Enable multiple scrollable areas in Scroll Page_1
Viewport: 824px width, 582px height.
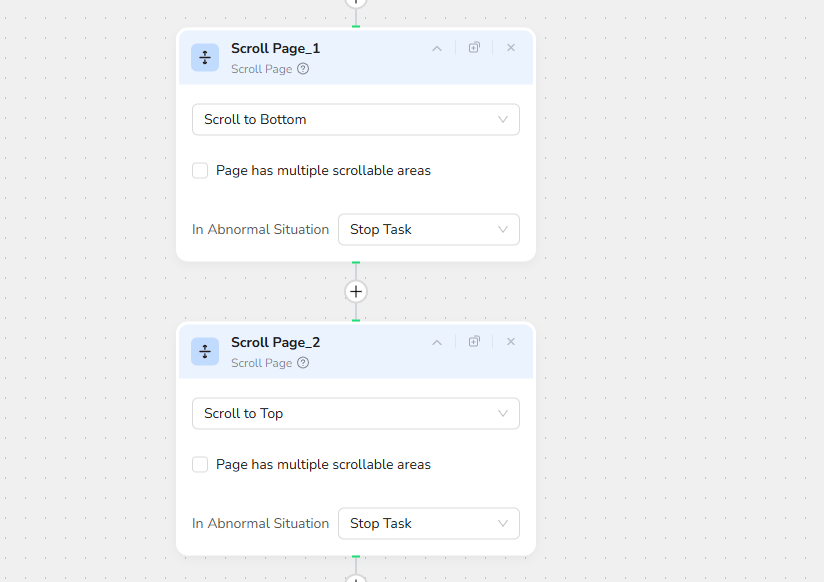[200, 171]
